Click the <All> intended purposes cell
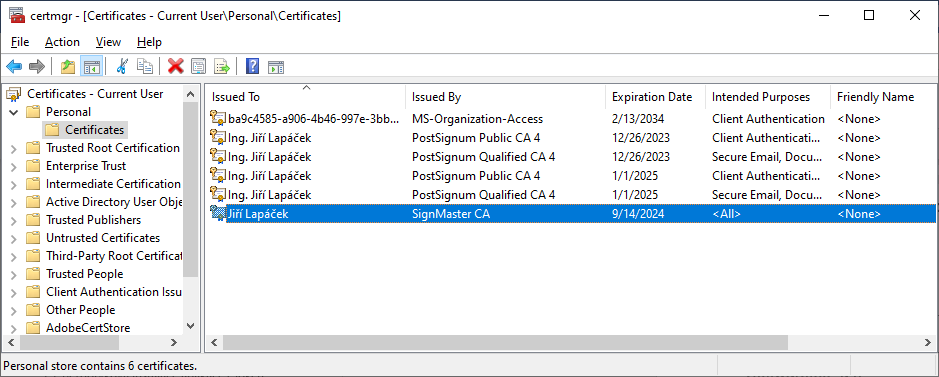 tap(726, 214)
